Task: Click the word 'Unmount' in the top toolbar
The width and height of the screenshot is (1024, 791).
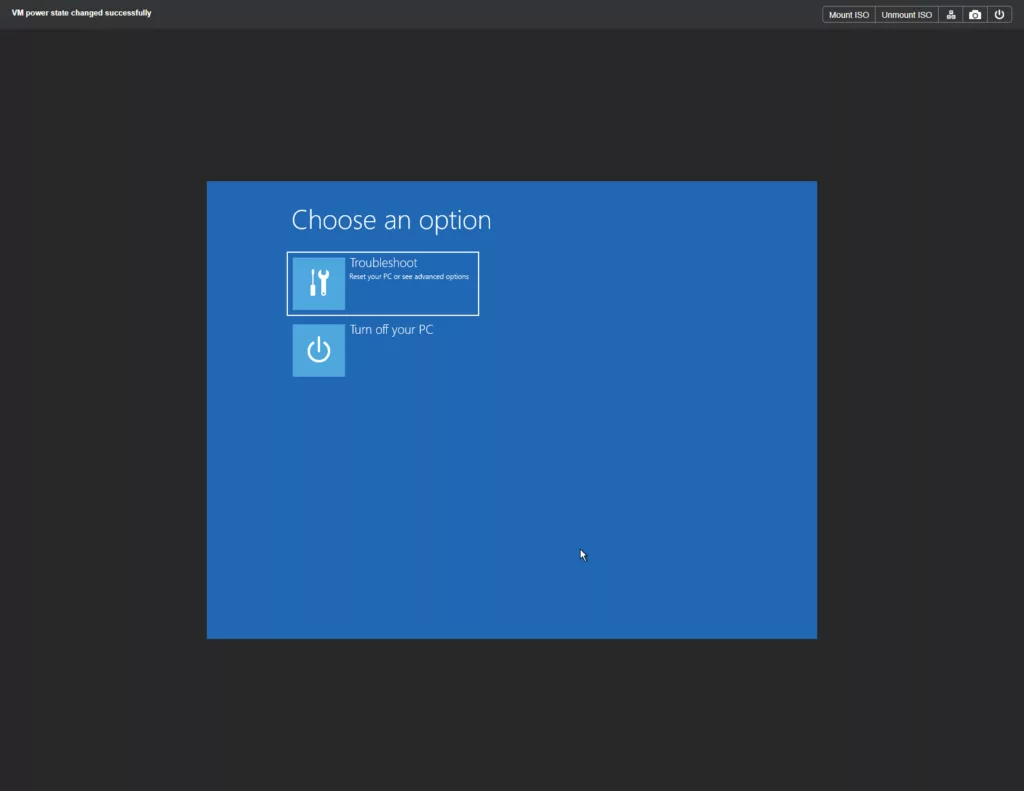Action: point(898,15)
